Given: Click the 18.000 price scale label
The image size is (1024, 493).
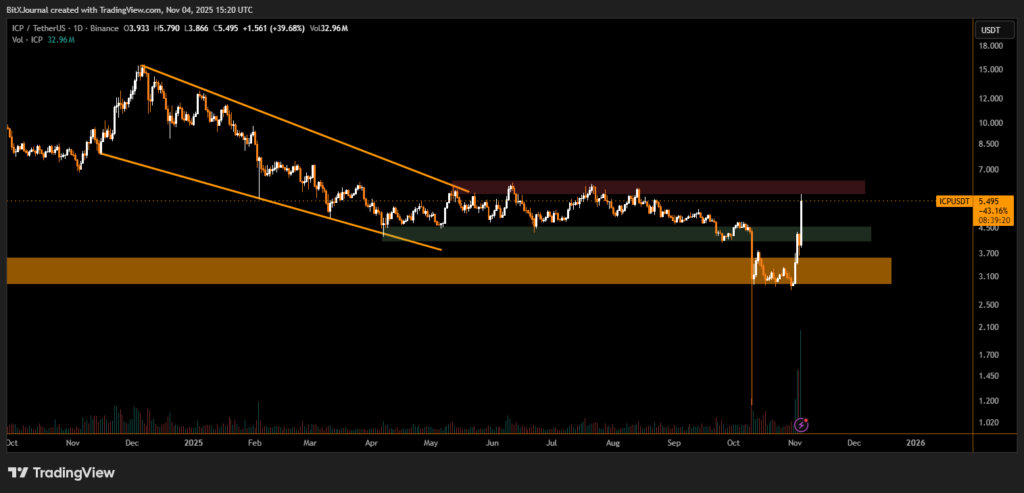Looking at the screenshot, I should tap(991, 45).
